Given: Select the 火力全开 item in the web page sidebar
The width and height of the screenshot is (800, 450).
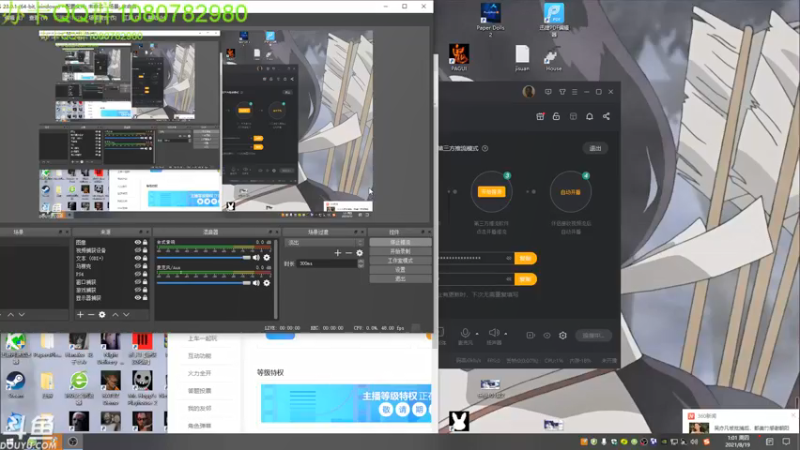Looking at the screenshot, I should [x=199, y=373].
